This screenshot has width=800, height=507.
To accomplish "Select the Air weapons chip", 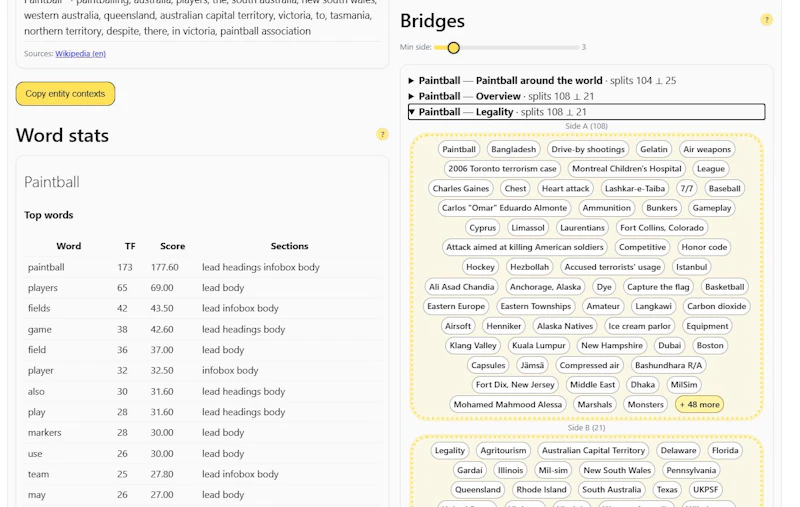I will 707,149.
